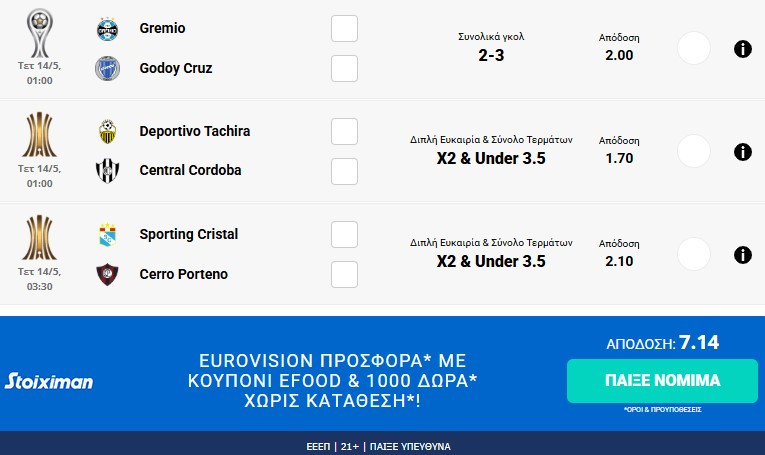Click the Stoiximan logo

49,381
